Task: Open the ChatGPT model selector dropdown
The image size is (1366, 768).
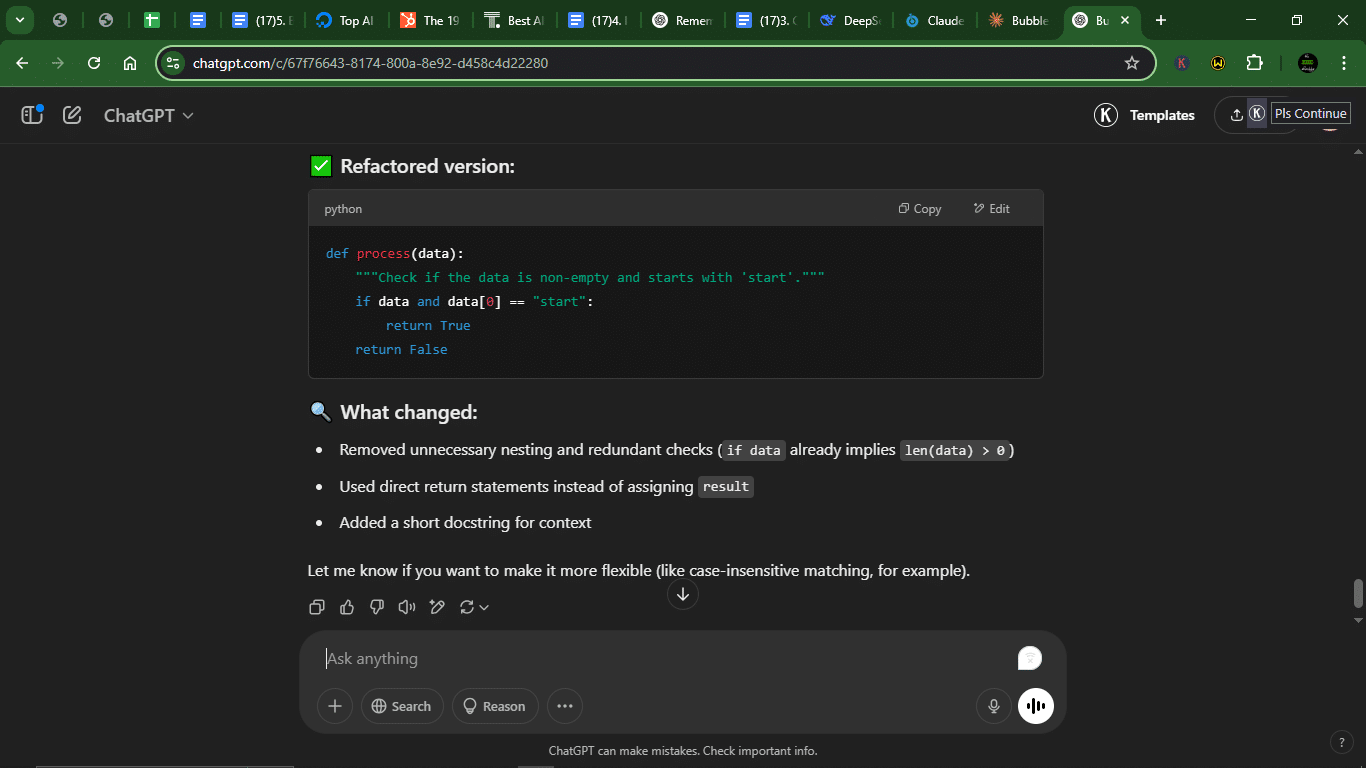Action: click(x=148, y=115)
